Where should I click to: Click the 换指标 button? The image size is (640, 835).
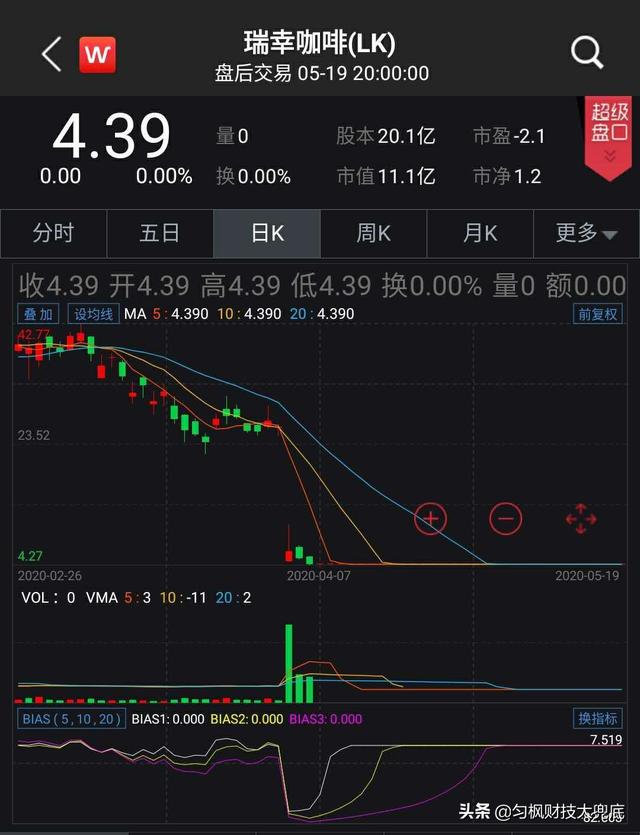[597, 718]
